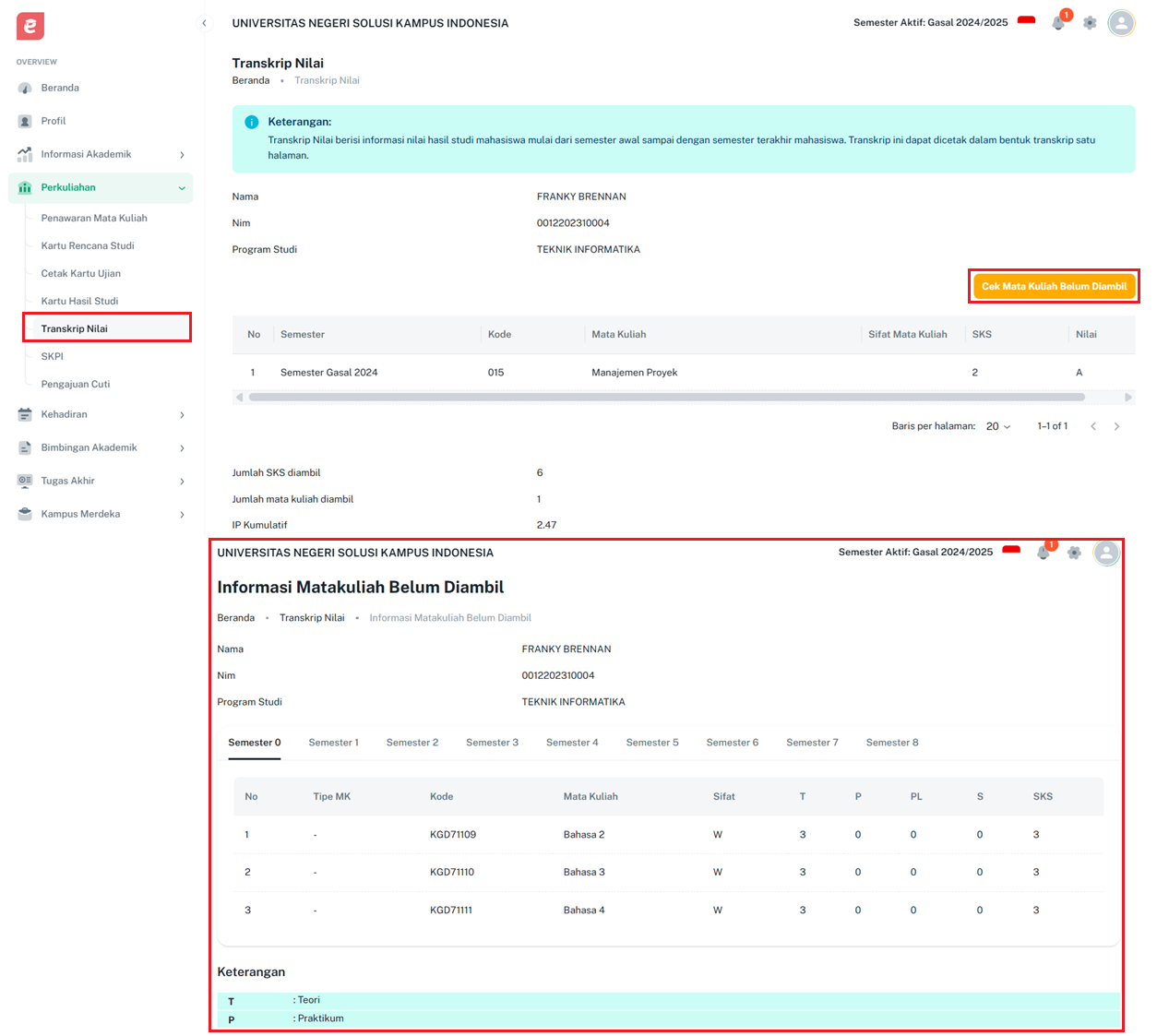Click the Semester Gasal 2024 cell
This screenshot has height=1036, width=1157.
tap(329, 373)
